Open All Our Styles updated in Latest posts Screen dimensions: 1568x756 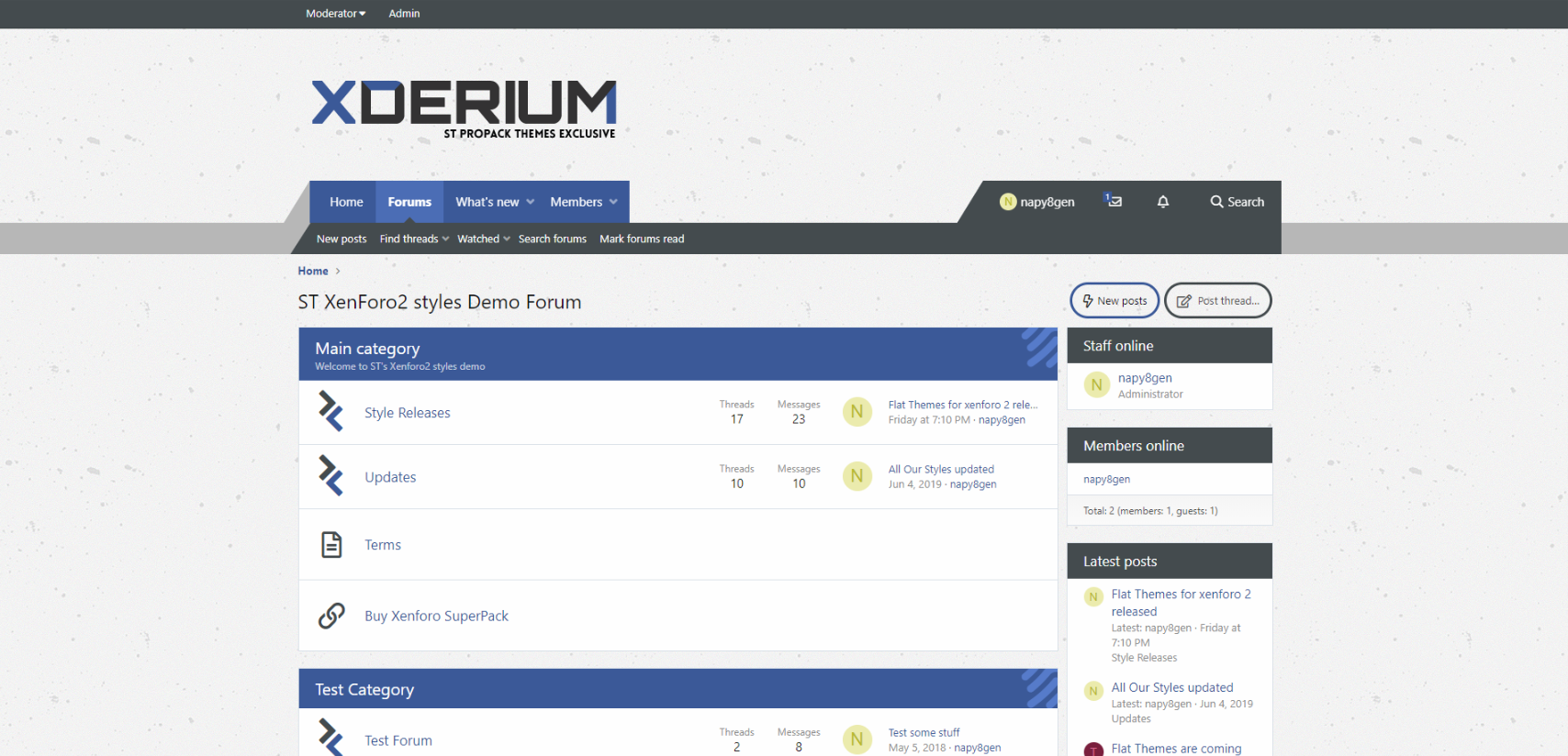point(1172,687)
